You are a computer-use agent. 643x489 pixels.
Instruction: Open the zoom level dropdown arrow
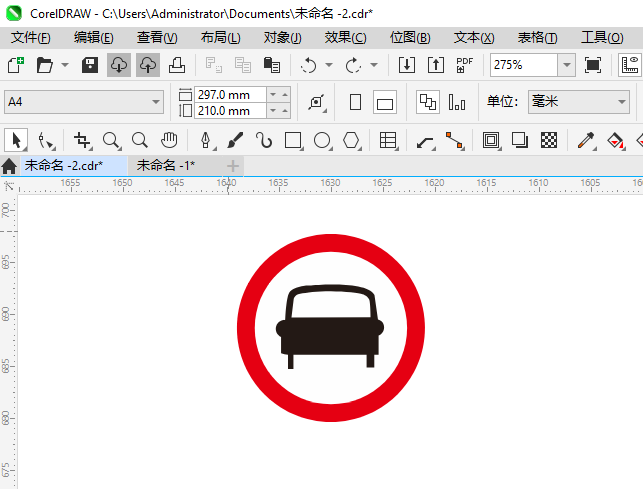click(x=567, y=65)
